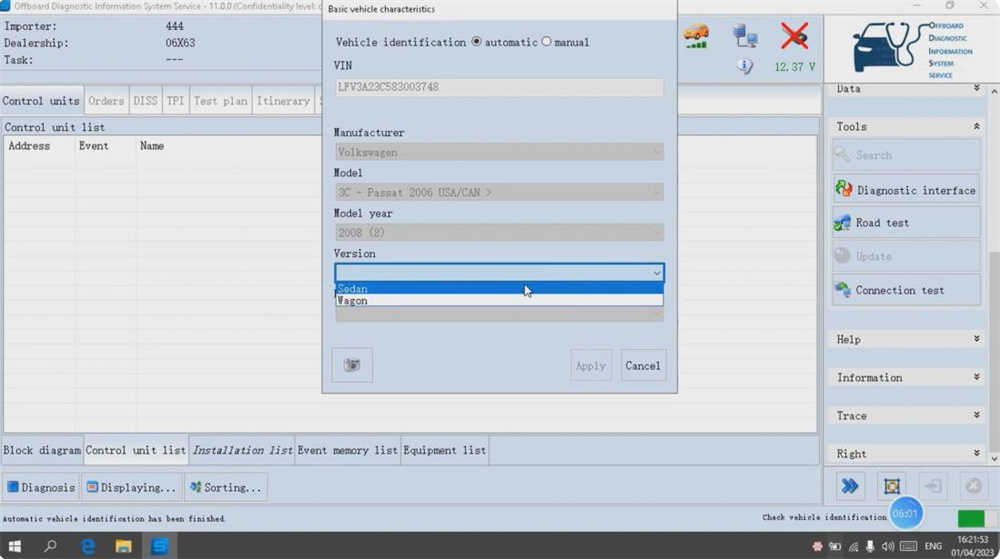
Task: Start Road test tool
Action: [x=906, y=222]
